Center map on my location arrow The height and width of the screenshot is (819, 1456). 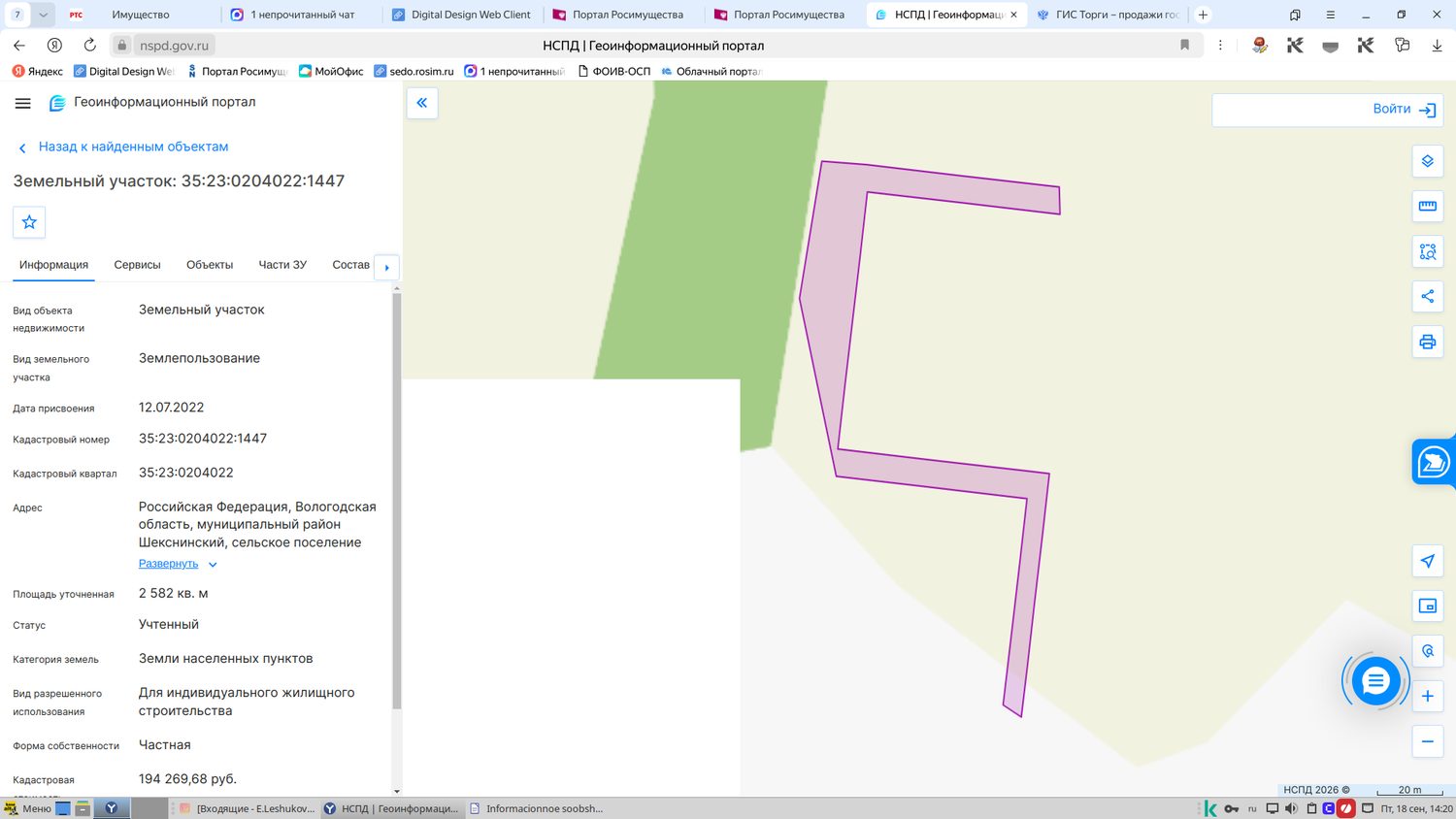pyautogui.click(x=1427, y=561)
